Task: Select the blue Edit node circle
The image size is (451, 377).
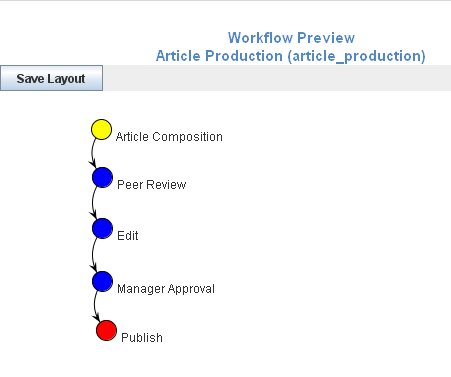Action: coord(102,228)
